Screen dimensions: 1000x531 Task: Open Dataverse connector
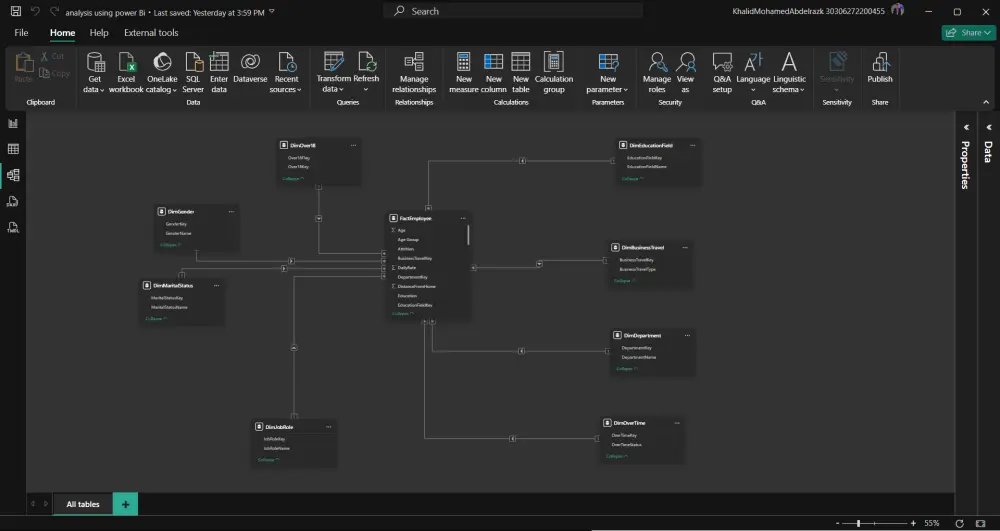coord(250,68)
